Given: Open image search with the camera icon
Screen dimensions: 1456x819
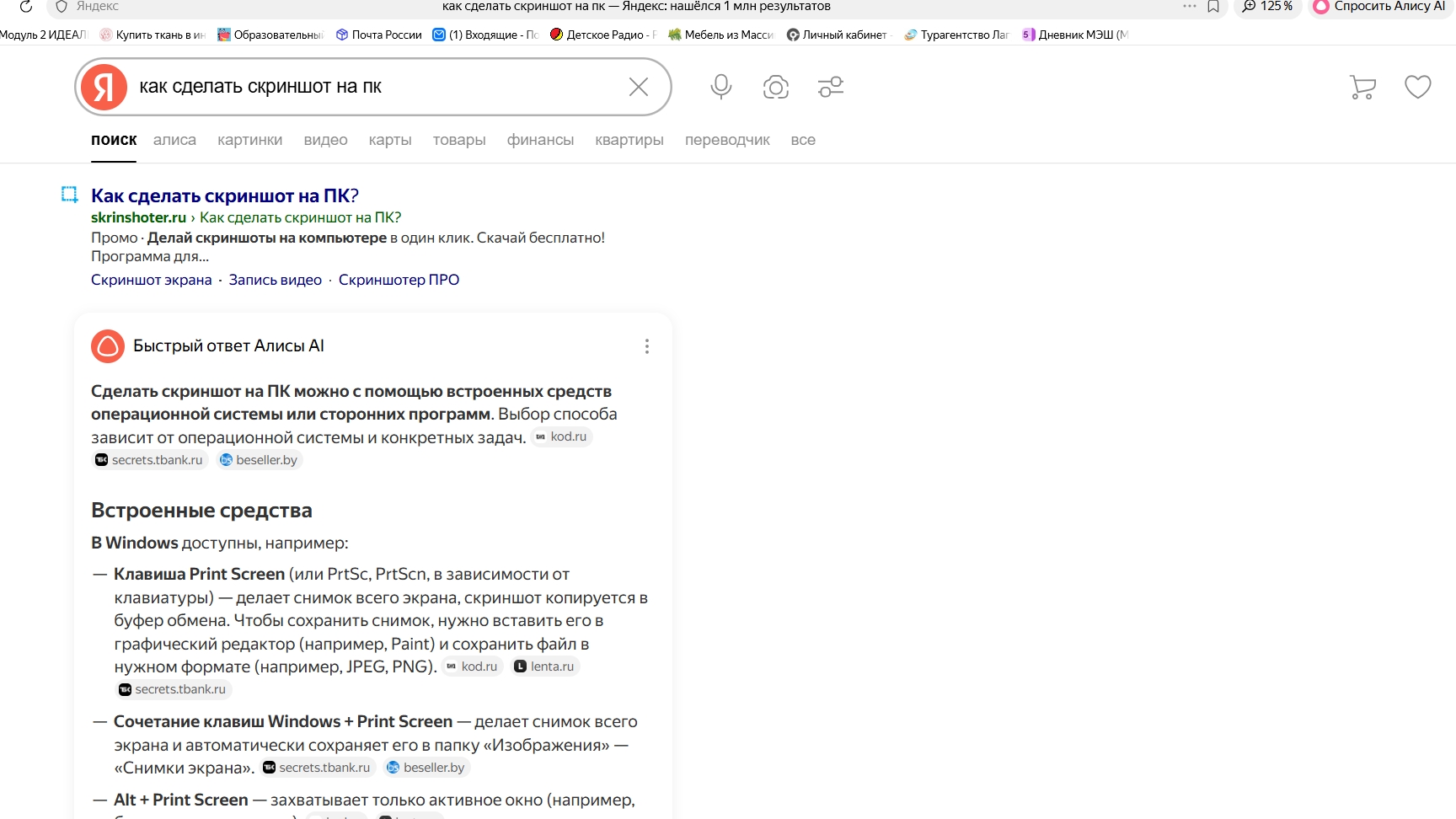Looking at the screenshot, I should [x=776, y=87].
